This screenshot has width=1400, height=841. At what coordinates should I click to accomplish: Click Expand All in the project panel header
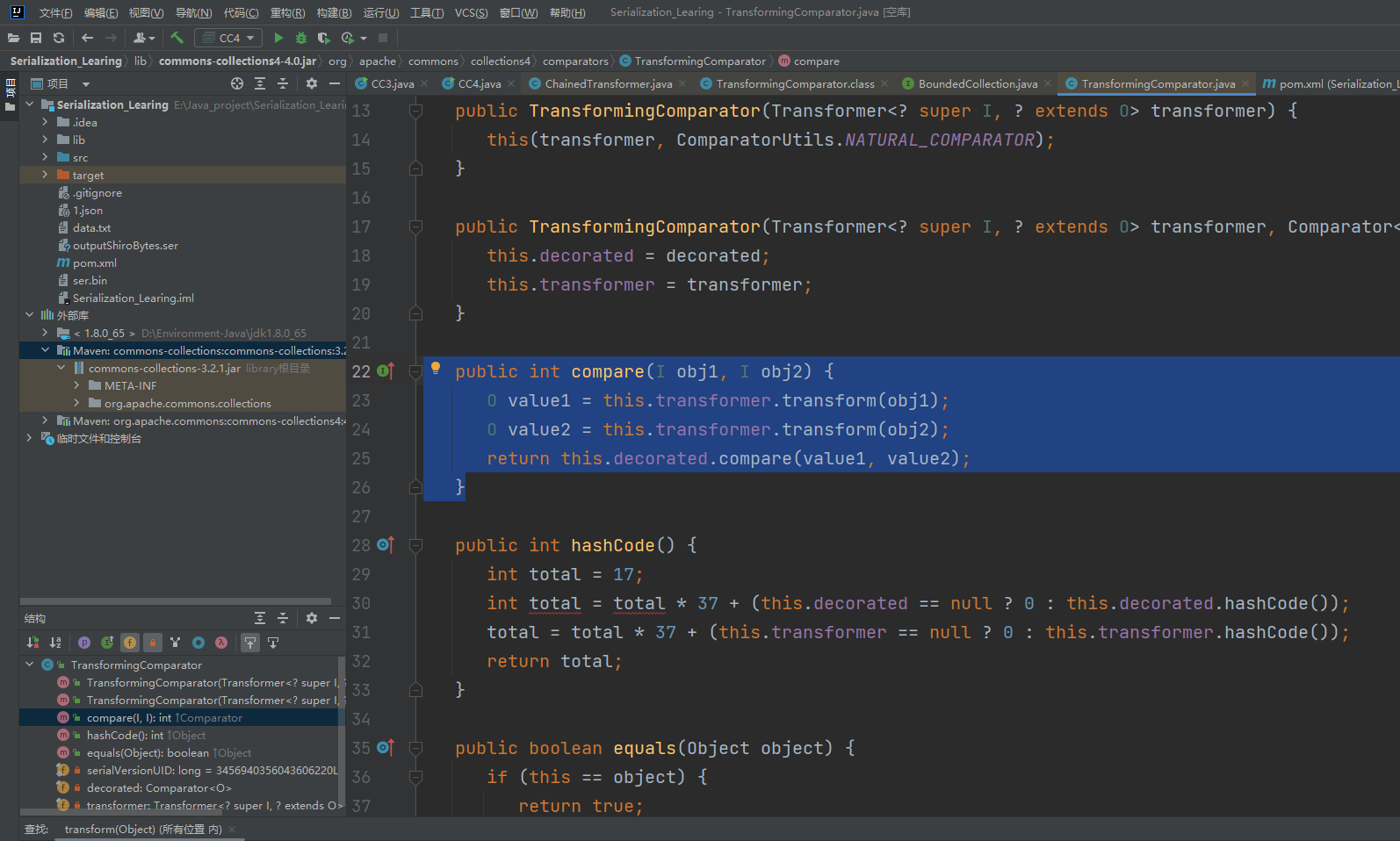pos(260,83)
